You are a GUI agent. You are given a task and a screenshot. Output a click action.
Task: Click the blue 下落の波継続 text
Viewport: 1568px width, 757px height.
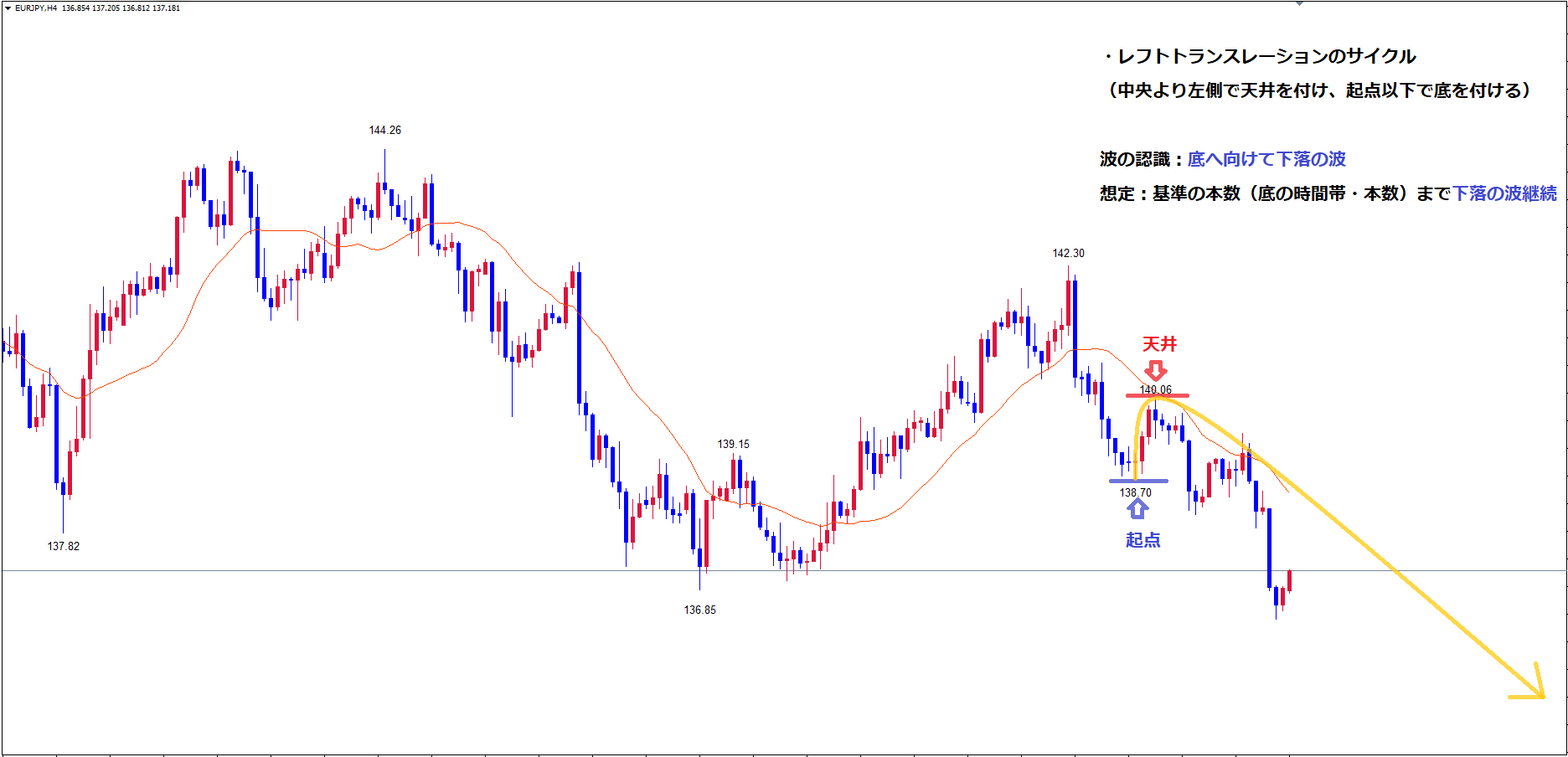pyautogui.click(x=1504, y=193)
